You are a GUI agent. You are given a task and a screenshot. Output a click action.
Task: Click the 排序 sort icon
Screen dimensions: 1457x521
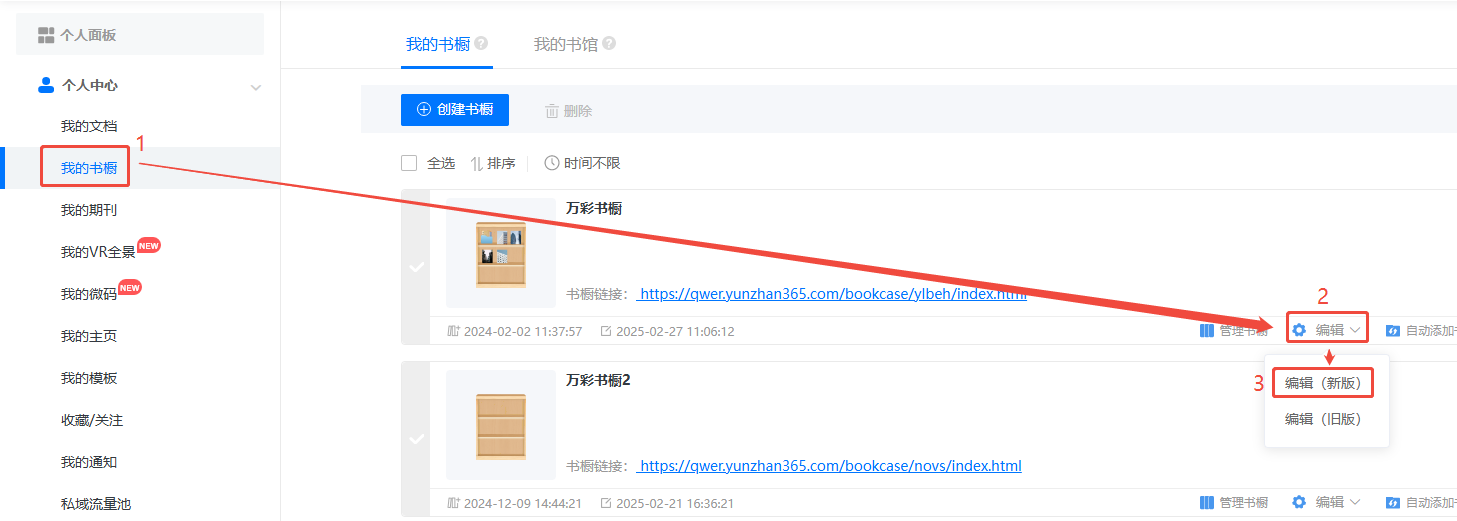477,163
